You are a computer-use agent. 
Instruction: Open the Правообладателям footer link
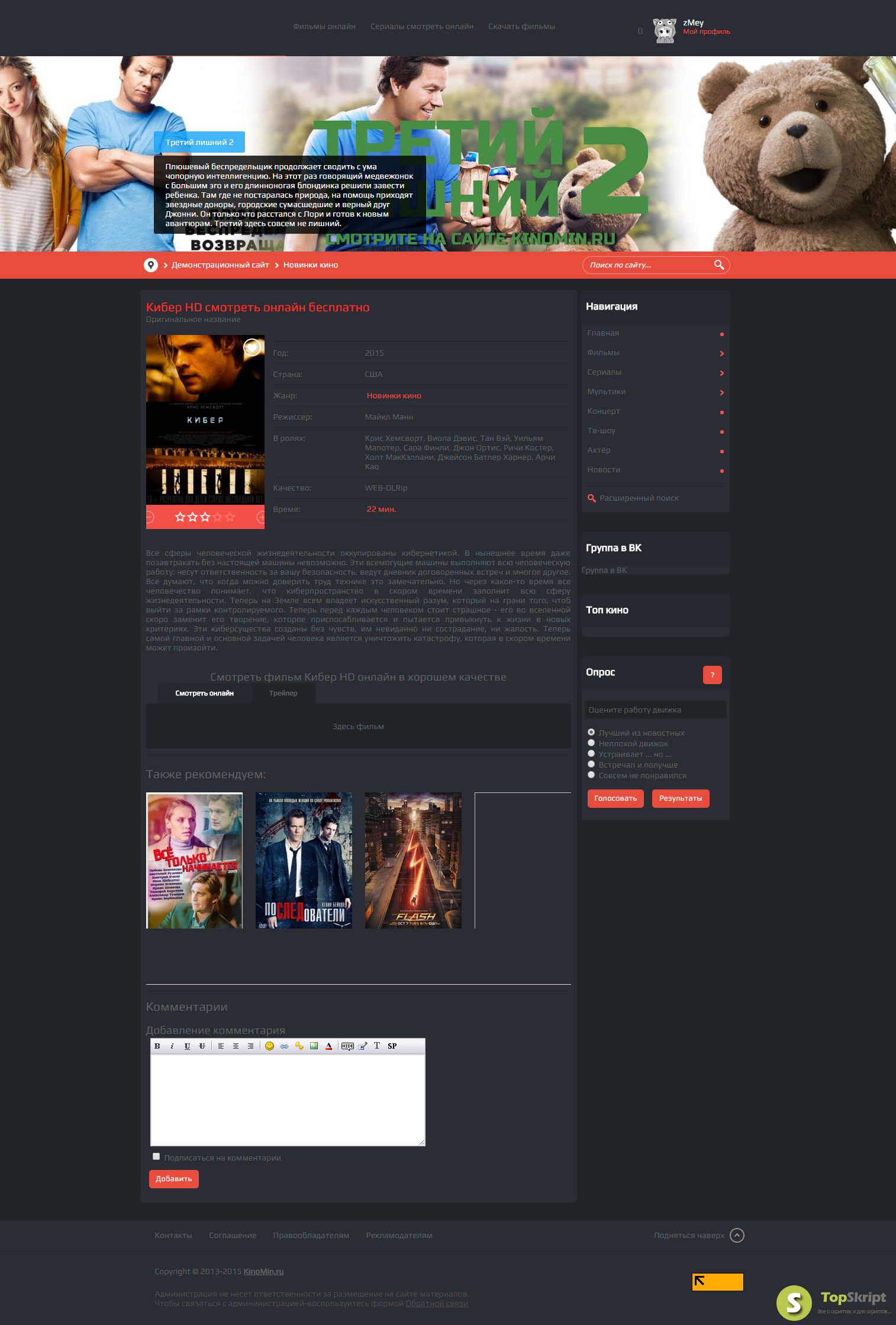311,1236
